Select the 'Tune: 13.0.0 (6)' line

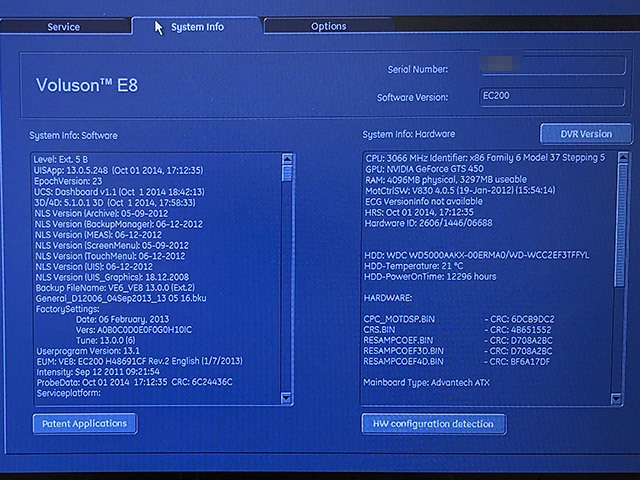[106, 340]
